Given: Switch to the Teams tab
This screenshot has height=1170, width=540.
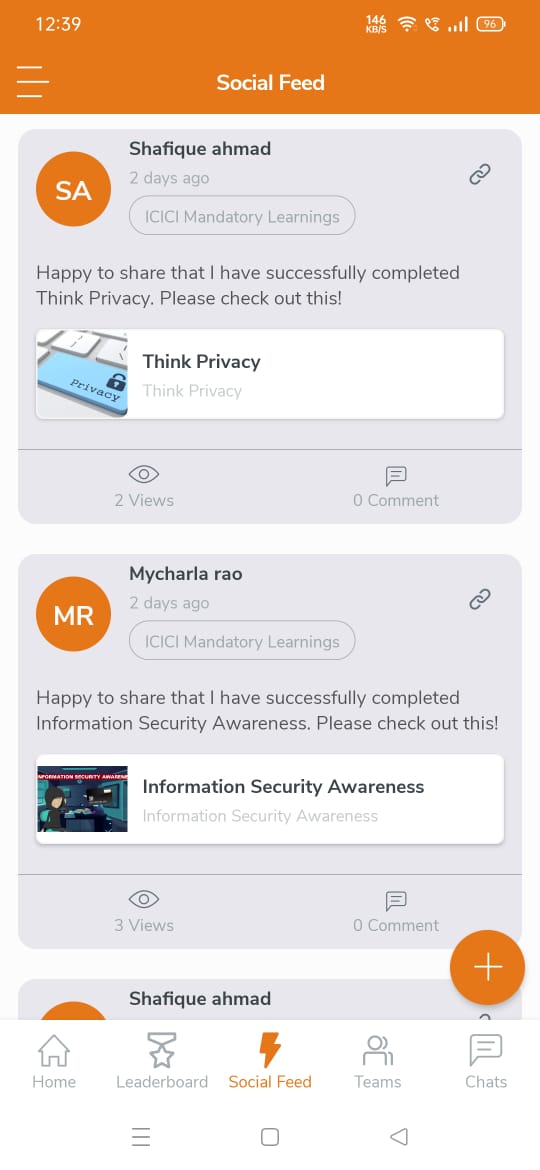Looking at the screenshot, I should tap(377, 1061).
